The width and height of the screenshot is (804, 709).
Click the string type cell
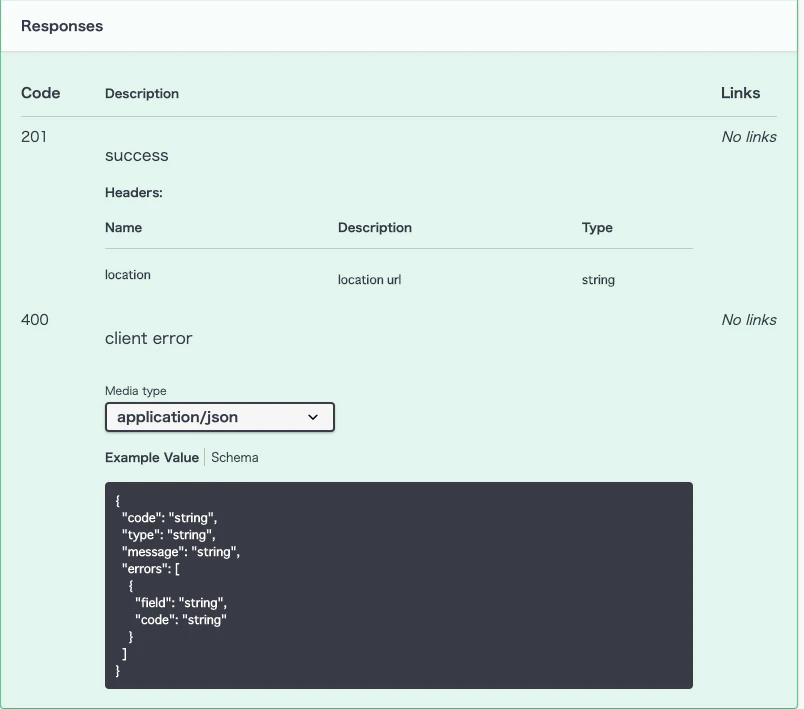click(x=598, y=280)
